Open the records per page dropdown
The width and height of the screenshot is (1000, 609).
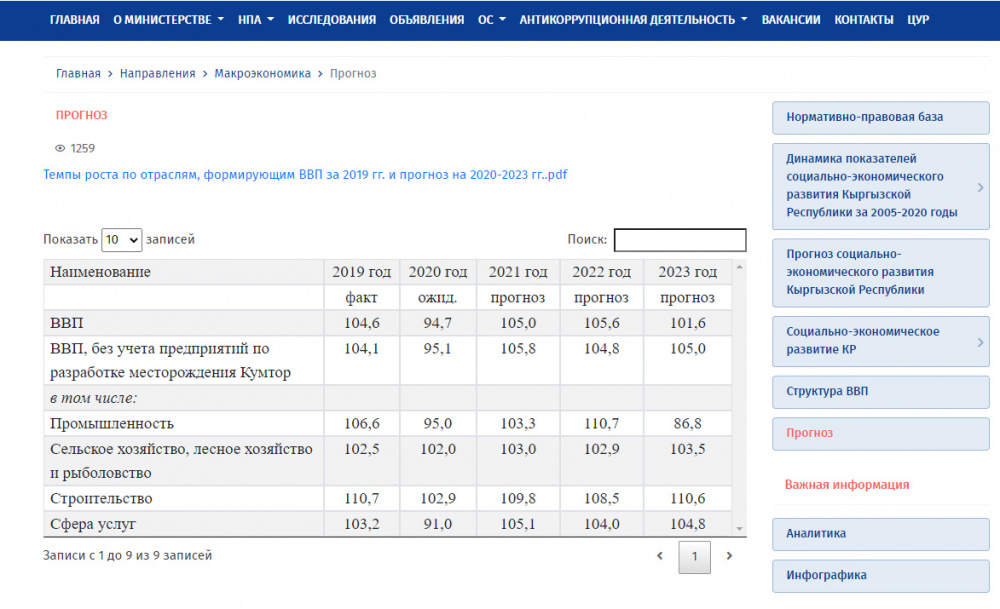pos(122,240)
